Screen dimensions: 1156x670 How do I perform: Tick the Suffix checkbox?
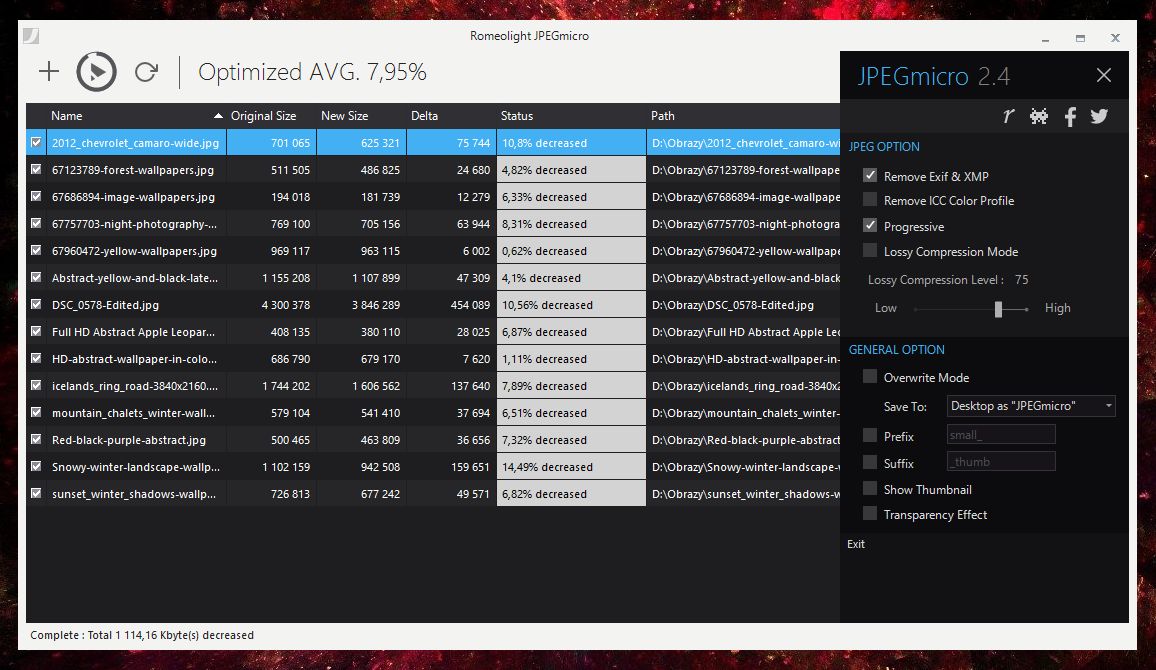coord(870,462)
